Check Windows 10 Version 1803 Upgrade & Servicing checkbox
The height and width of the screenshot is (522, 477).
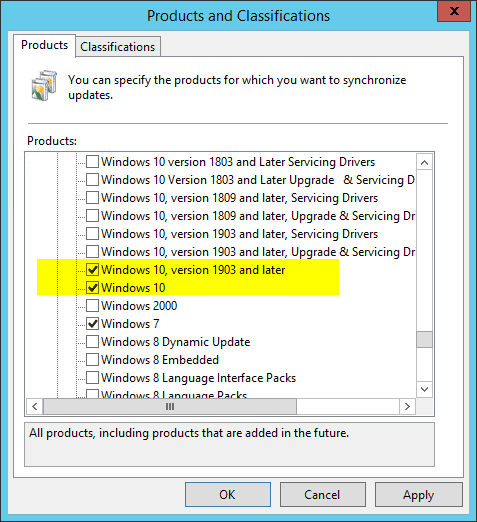point(92,180)
